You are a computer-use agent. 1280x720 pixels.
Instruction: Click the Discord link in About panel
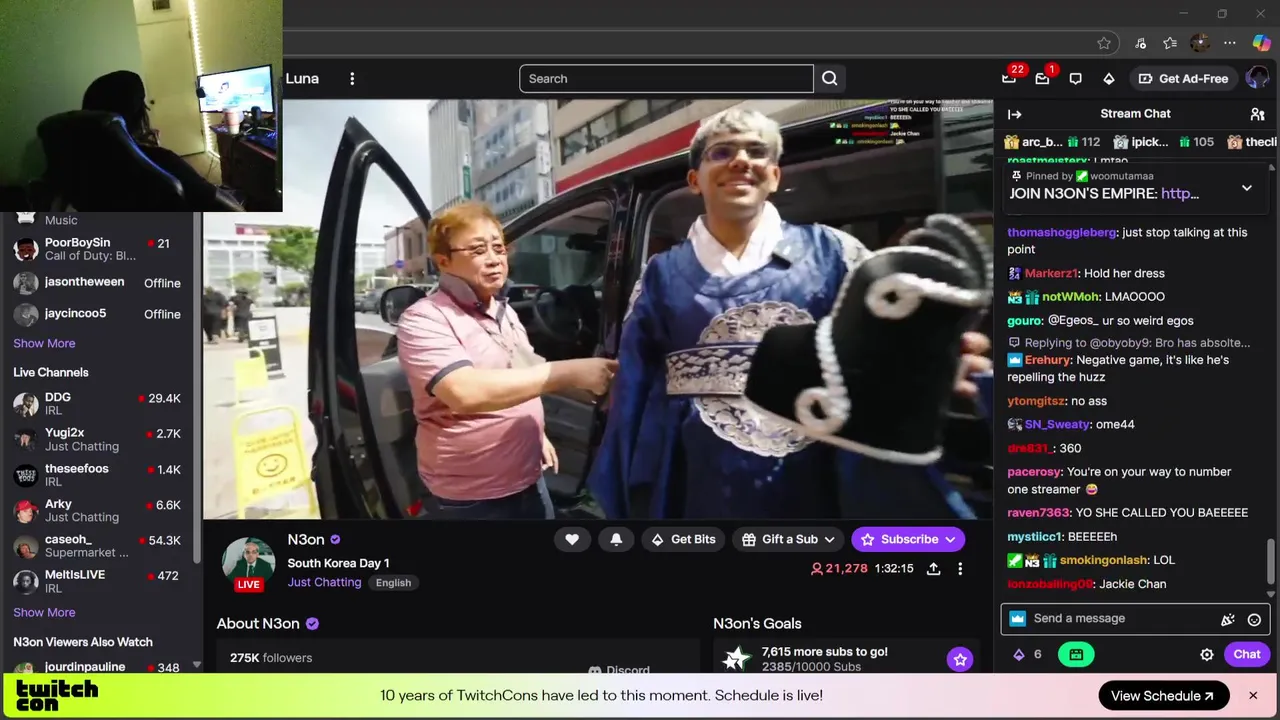coord(619,670)
